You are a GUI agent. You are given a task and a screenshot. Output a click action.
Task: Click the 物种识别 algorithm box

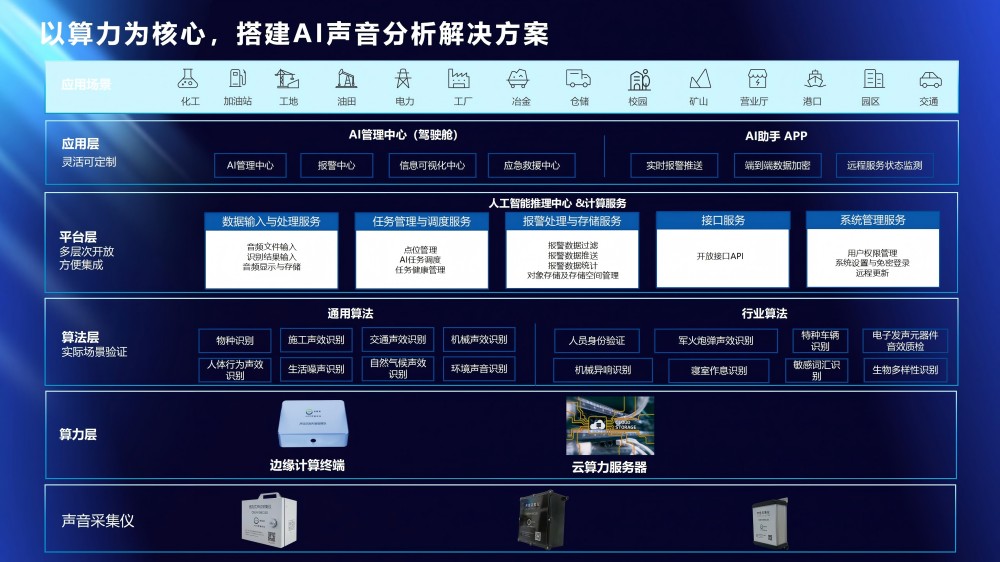tap(234, 340)
